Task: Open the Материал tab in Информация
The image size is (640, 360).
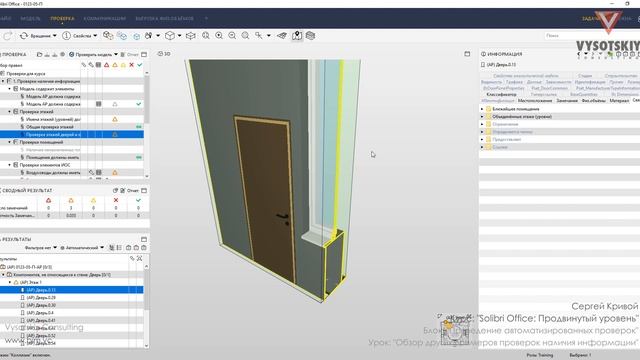Action: 619,101
